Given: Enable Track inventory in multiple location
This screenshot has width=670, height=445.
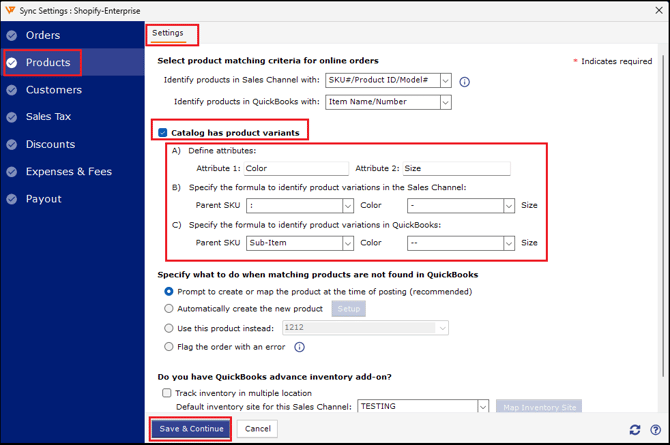Looking at the screenshot, I should [167, 393].
